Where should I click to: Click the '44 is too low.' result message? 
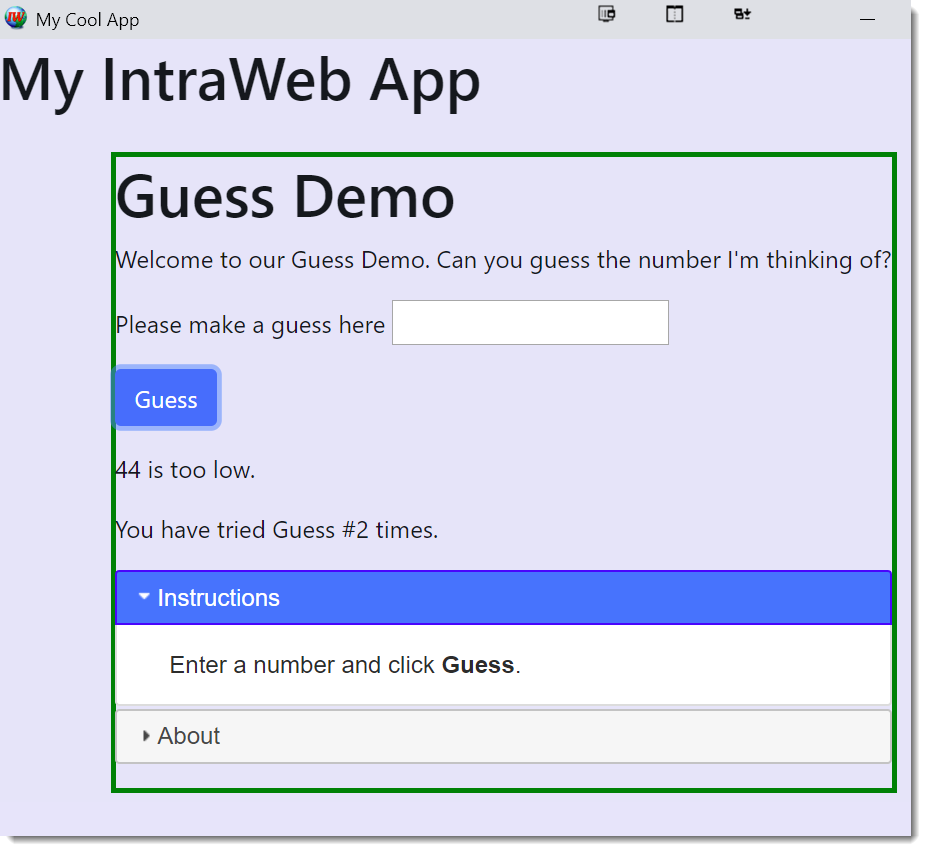click(186, 470)
